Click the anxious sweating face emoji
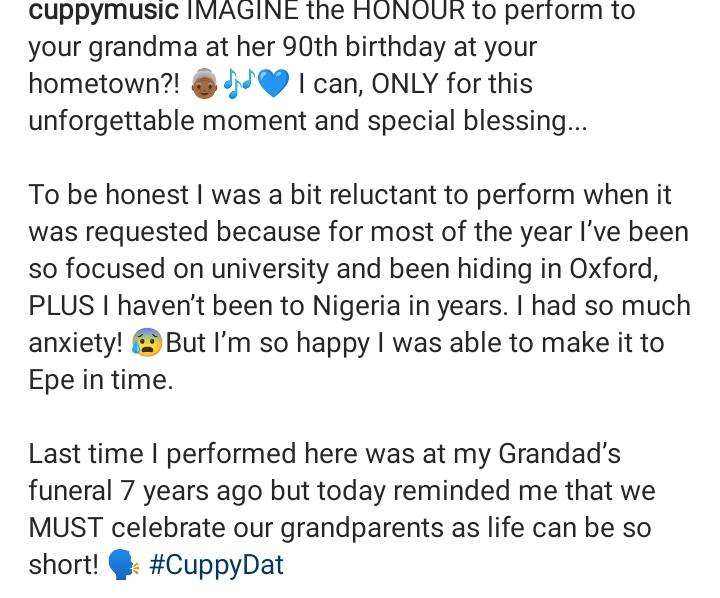The height and width of the screenshot is (598, 720). 147,343
